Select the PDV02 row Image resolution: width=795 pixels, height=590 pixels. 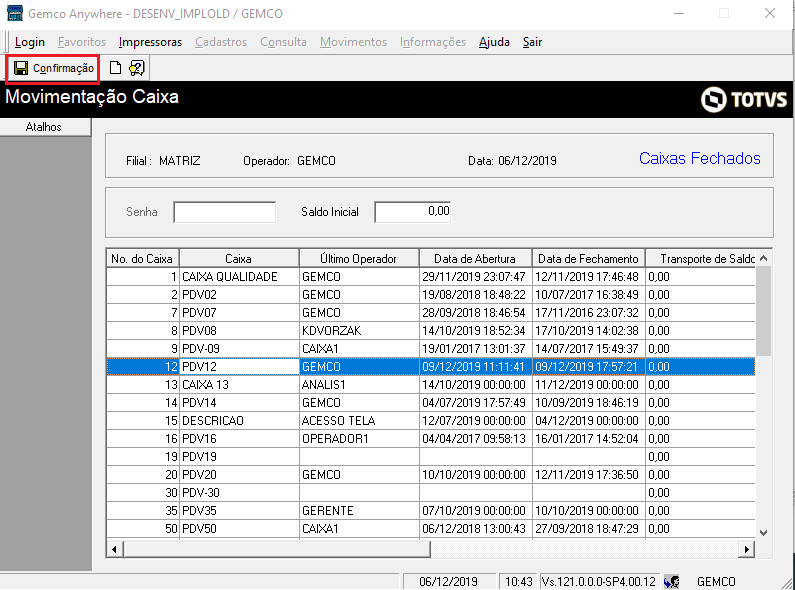pyautogui.click(x=430, y=294)
